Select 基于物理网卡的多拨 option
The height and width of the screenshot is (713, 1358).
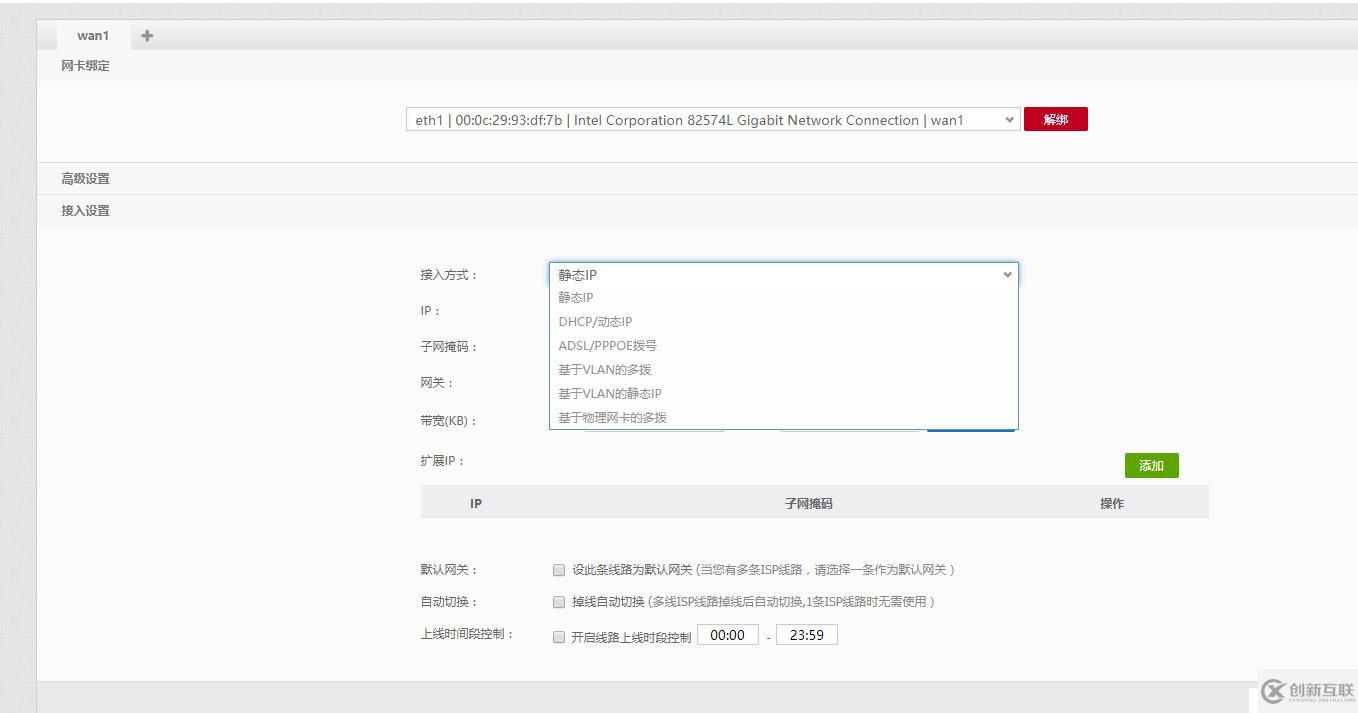tap(613, 417)
